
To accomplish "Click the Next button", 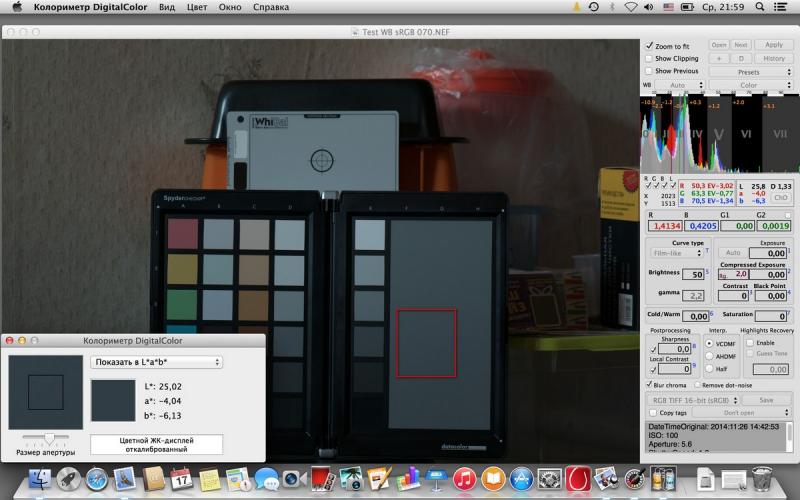I will coord(741,45).
